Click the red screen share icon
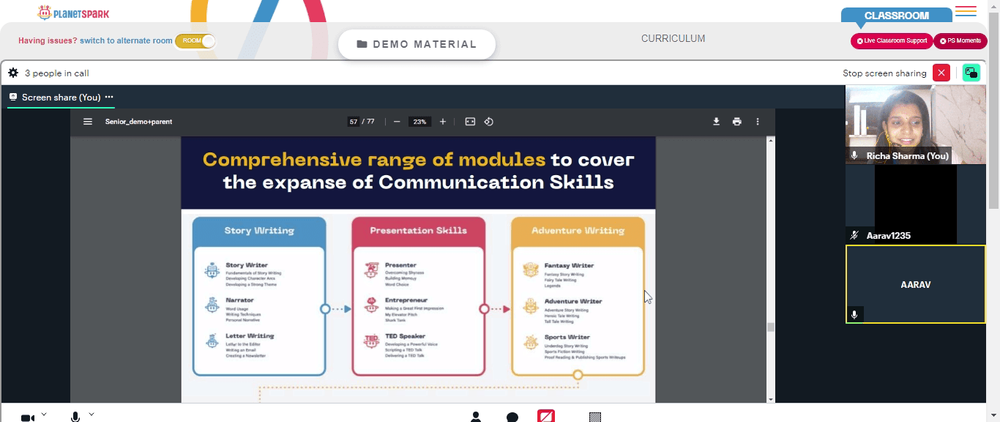1000x422 pixels. pyautogui.click(x=546, y=416)
